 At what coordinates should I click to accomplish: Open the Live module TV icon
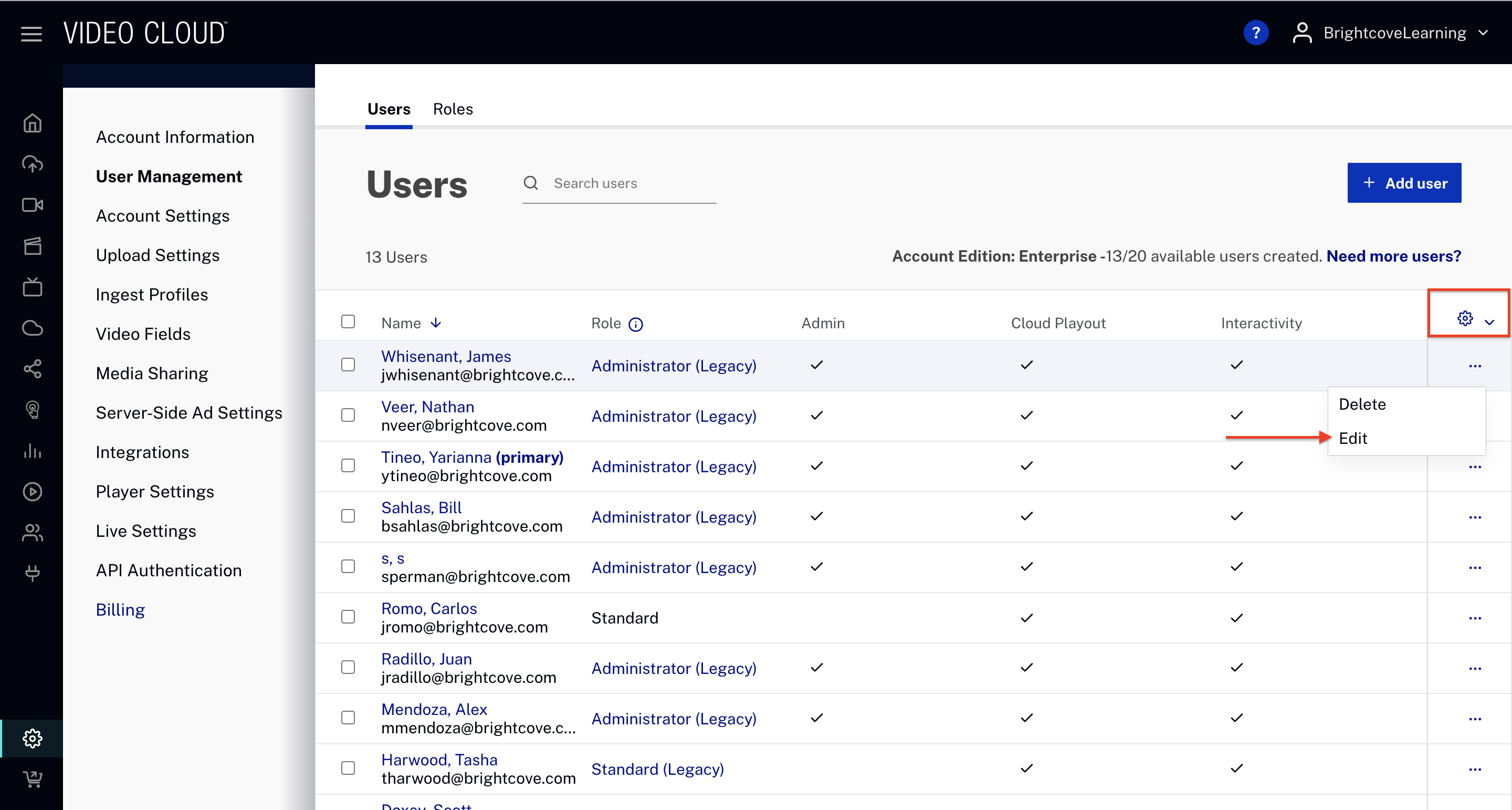(32, 287)
